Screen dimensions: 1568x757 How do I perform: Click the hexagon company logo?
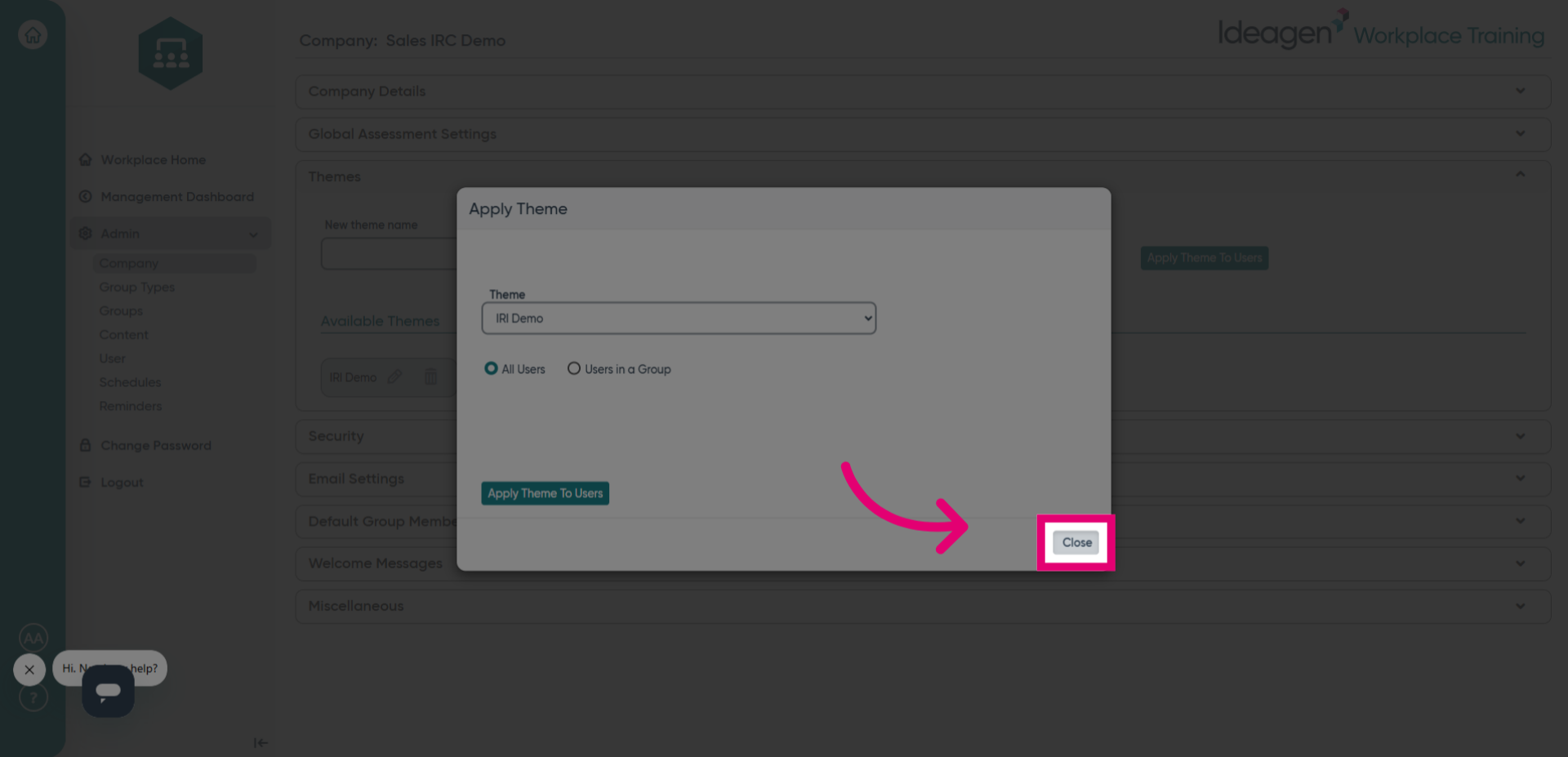[171, 53]
